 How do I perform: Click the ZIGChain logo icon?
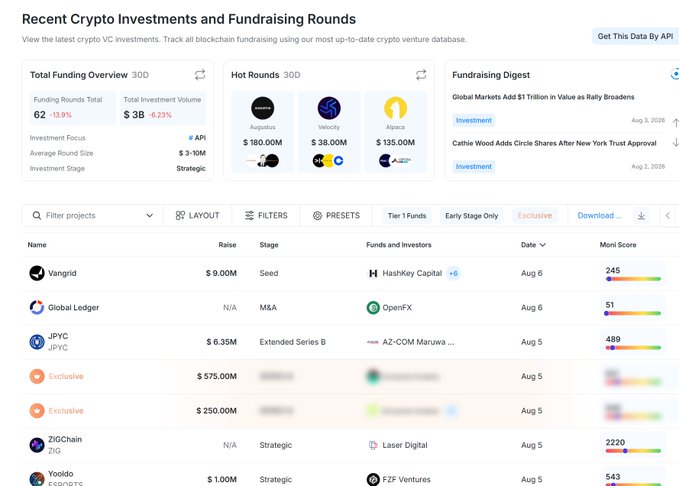[37, 445]
